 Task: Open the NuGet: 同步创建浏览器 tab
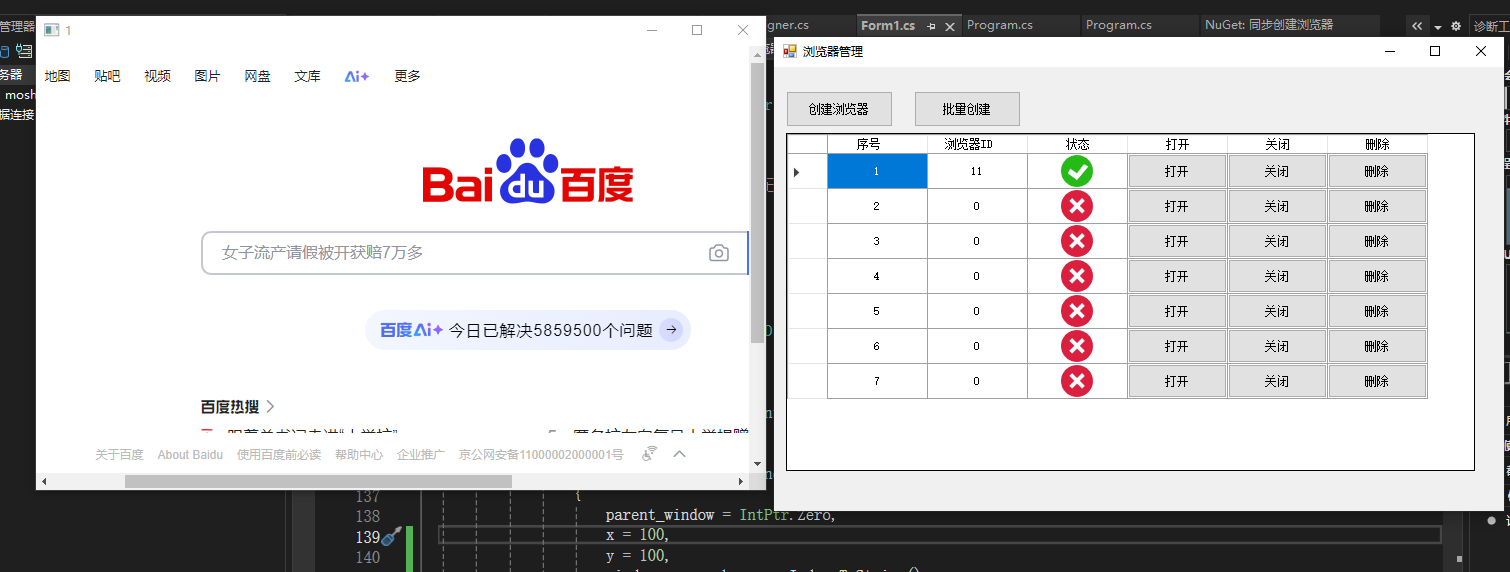point(1270,25)
